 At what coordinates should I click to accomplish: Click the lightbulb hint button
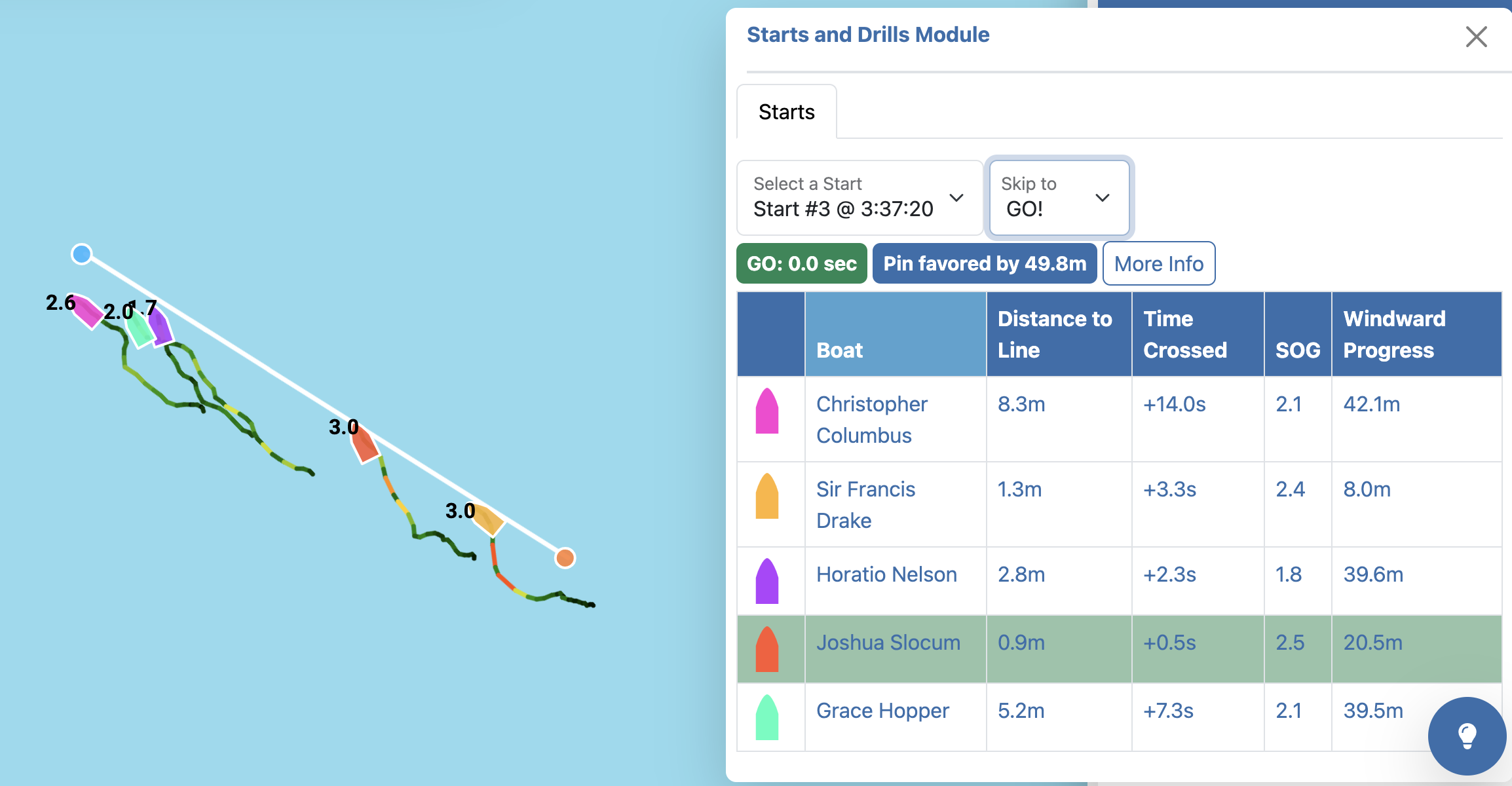pos(1467,736)
